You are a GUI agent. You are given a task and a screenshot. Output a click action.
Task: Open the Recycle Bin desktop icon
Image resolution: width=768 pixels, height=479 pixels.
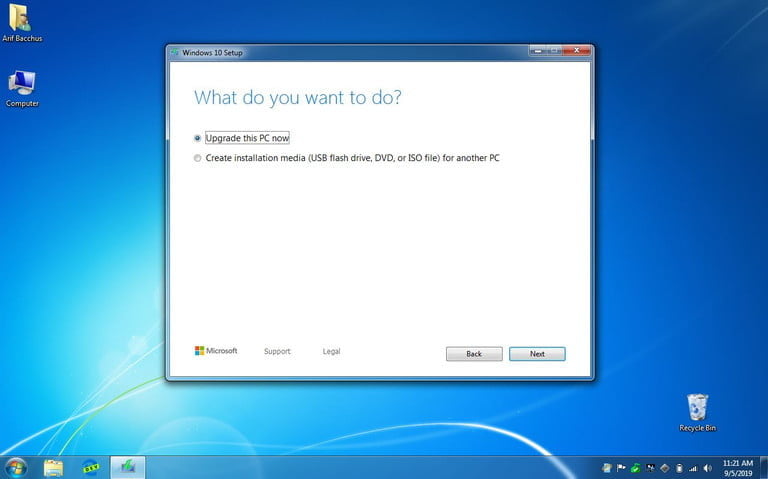click(x=697, y=408)
